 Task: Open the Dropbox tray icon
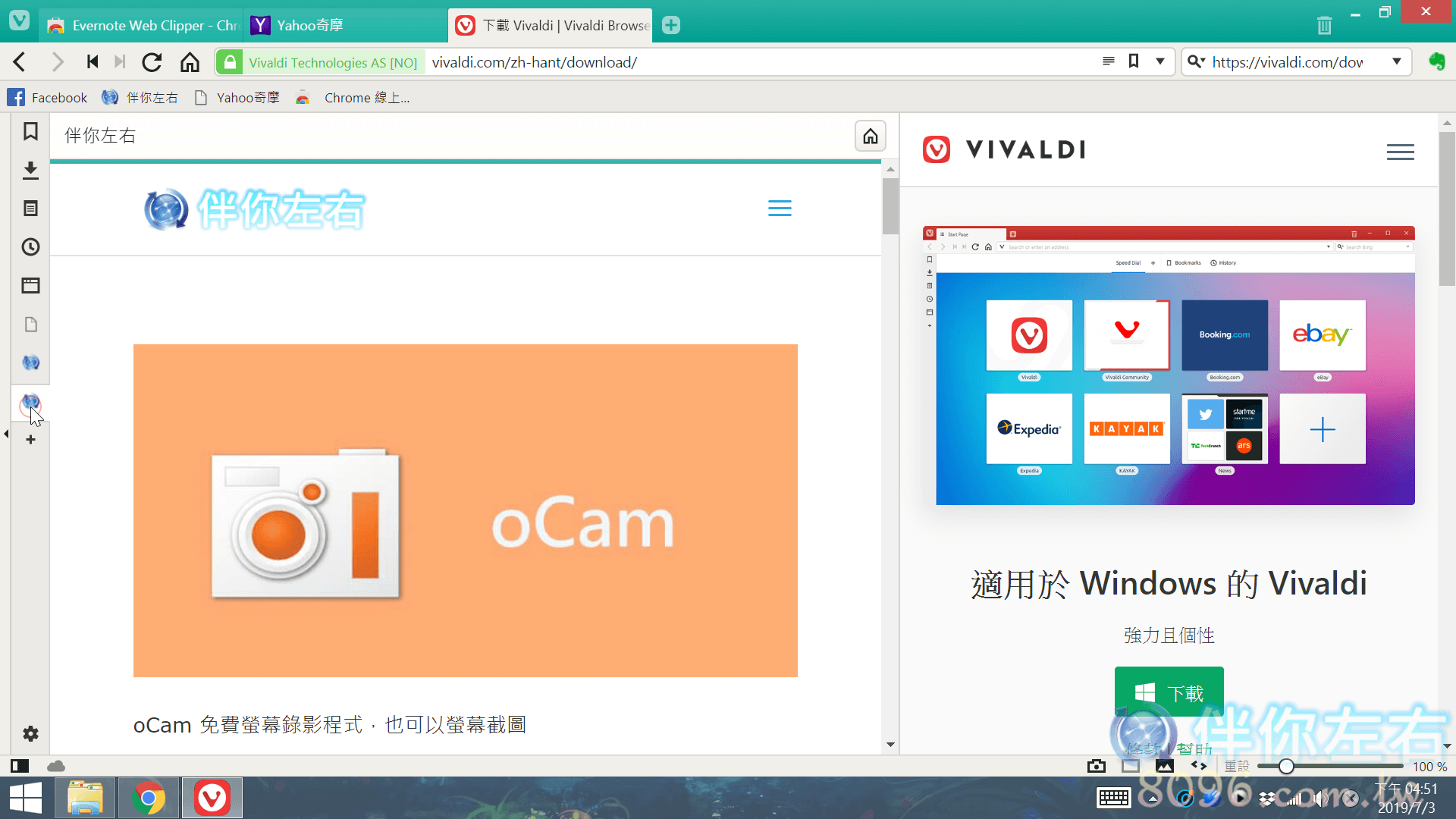tap(1266, 798)
